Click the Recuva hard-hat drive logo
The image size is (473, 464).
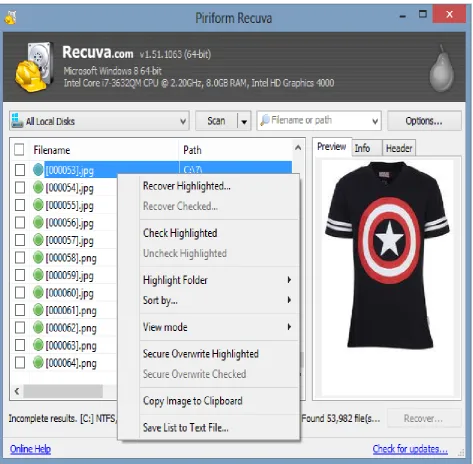(34, 67)
